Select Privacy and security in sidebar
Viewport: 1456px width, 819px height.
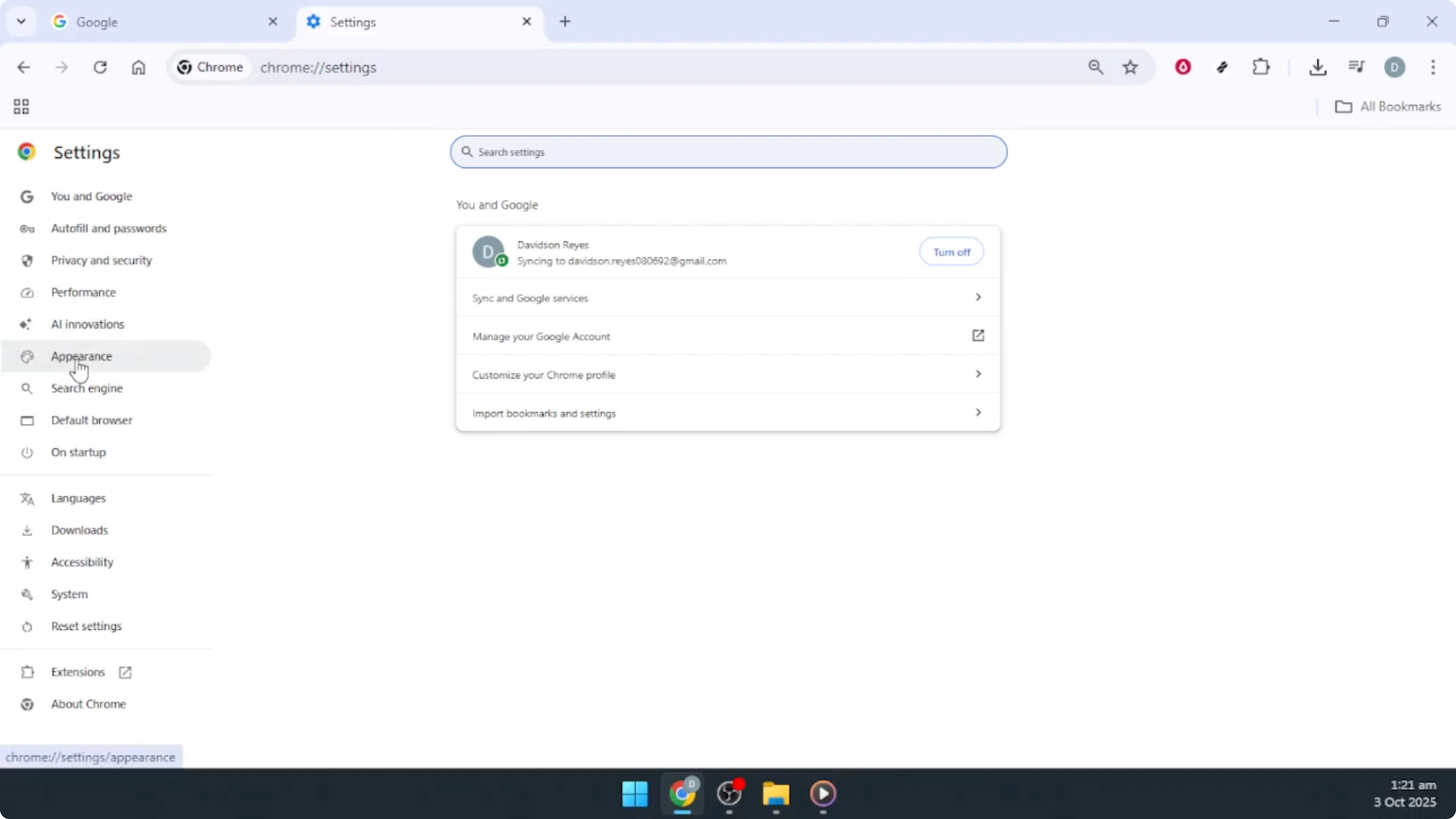pos(101,260)
